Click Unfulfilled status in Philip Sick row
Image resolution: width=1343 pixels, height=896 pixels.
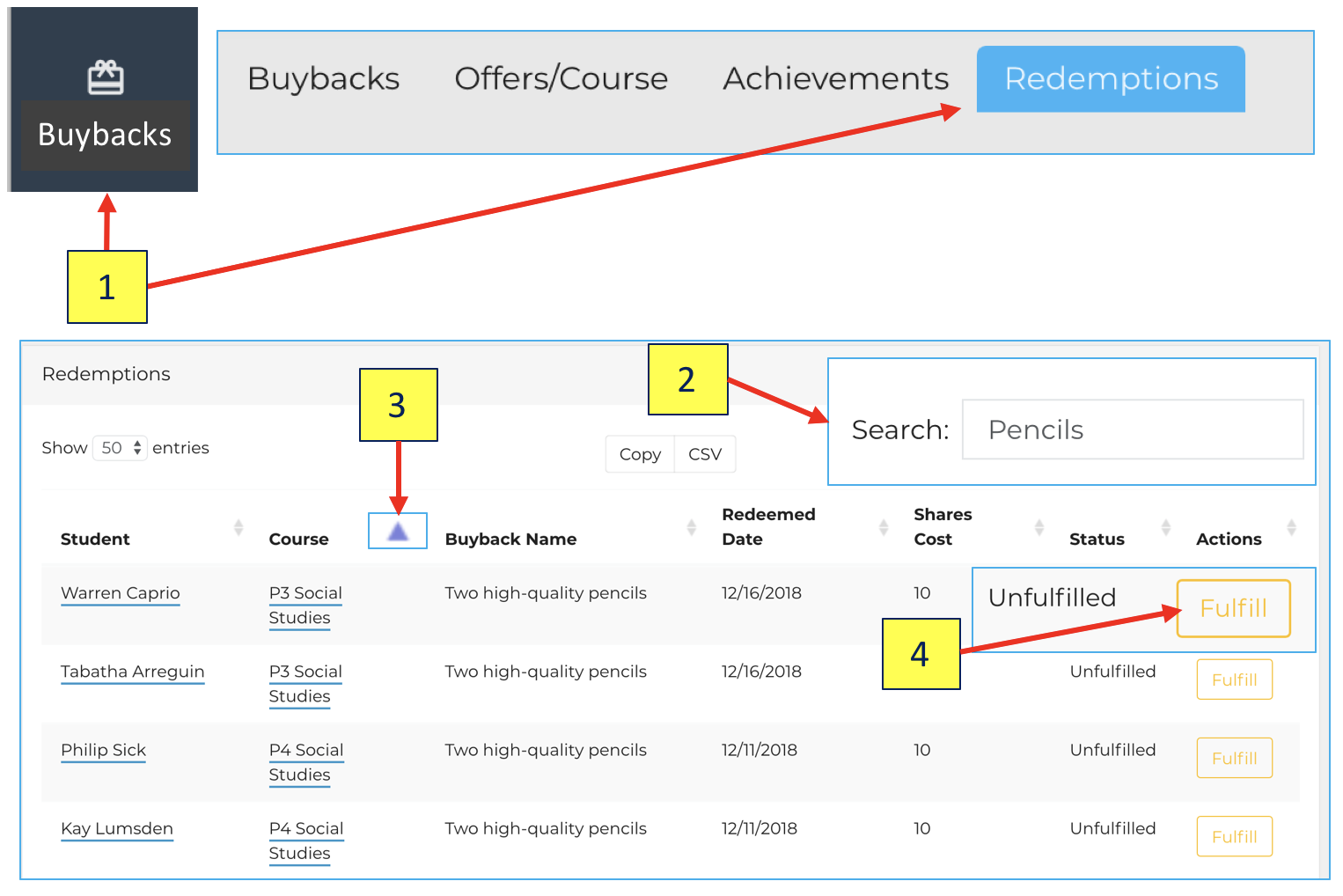click(1112, 750)
